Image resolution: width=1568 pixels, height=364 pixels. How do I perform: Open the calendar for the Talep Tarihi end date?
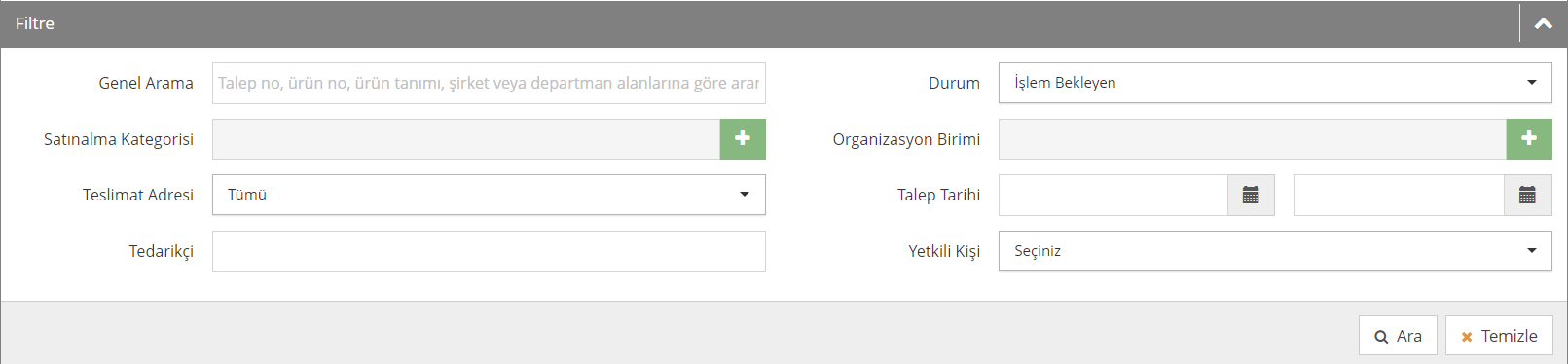(1527, 195)
